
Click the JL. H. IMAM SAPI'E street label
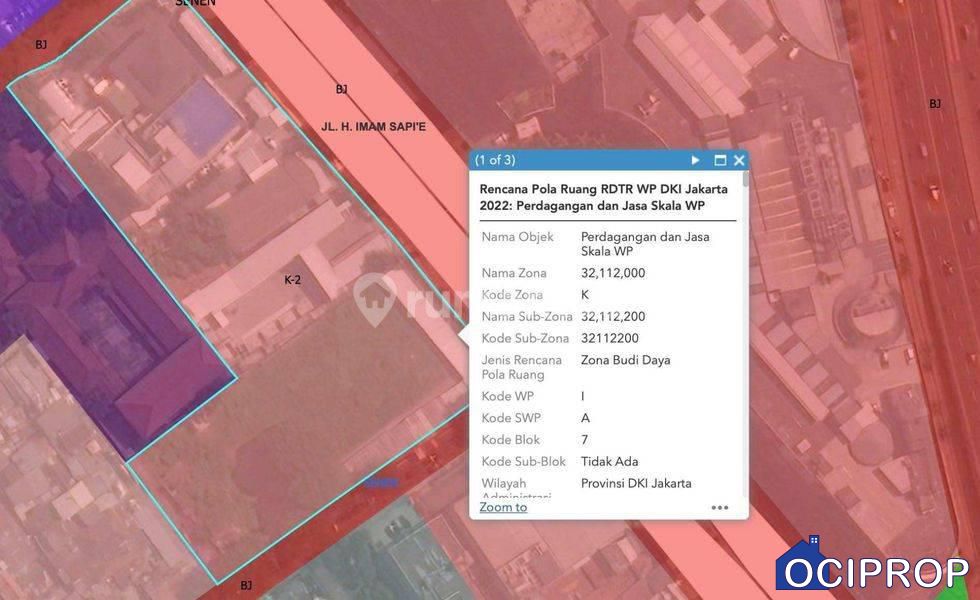point(373,127)
